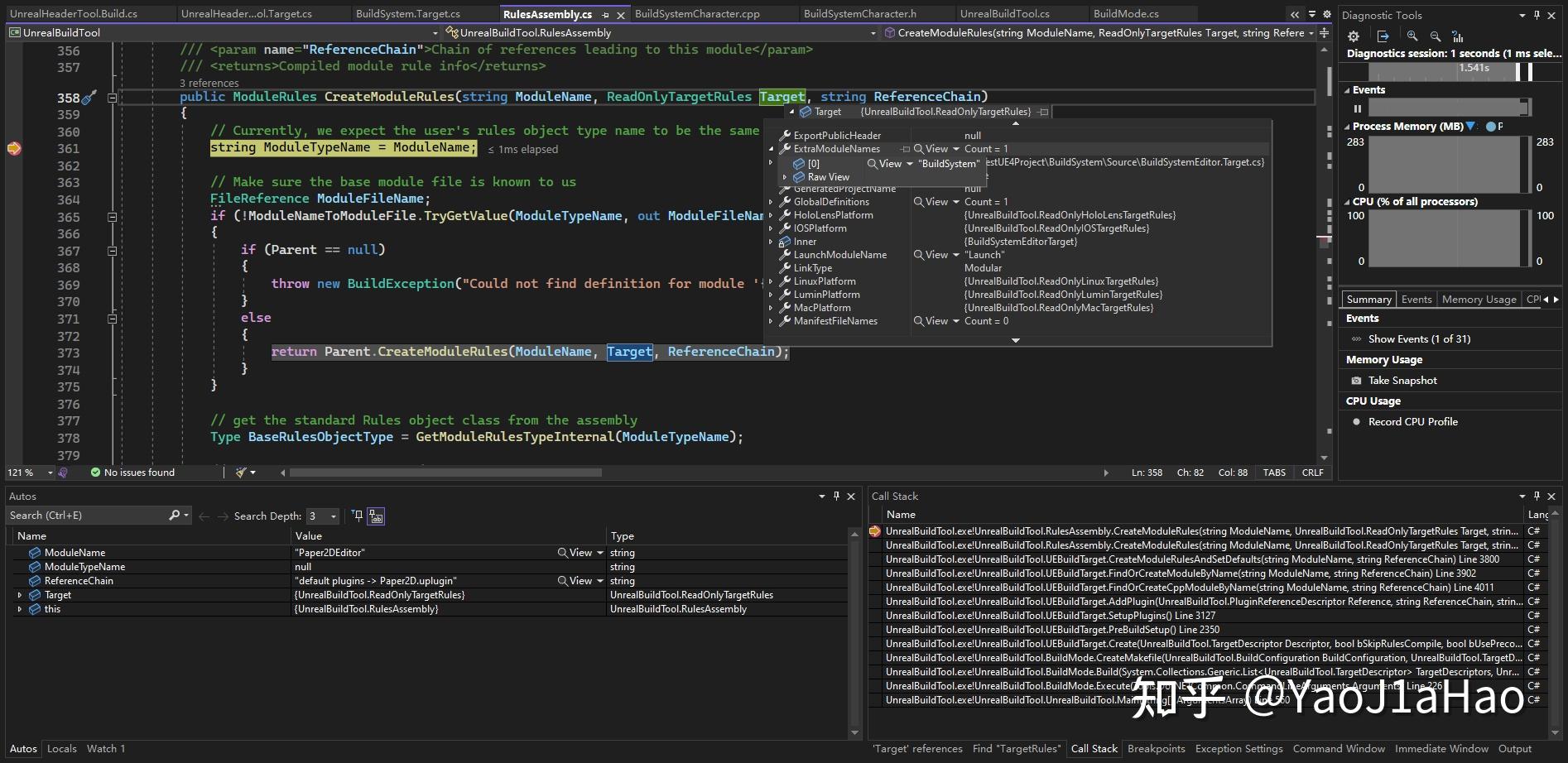The height and width of the screenshot is (763, 1568).
Task: Click Show Events (1 of 31) link
Action: tap(1419, 339)
